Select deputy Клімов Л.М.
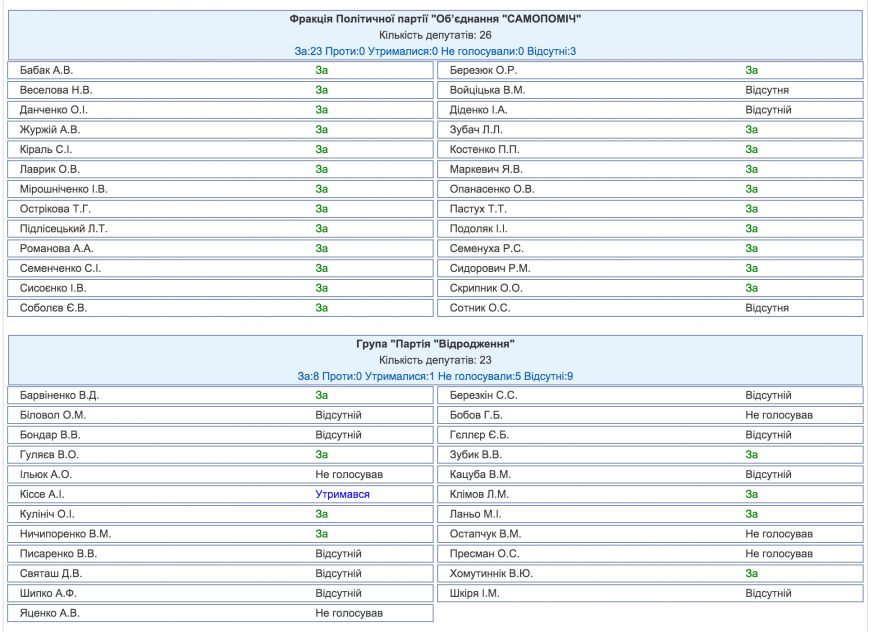The image size is (869, 632). [479, 494]
